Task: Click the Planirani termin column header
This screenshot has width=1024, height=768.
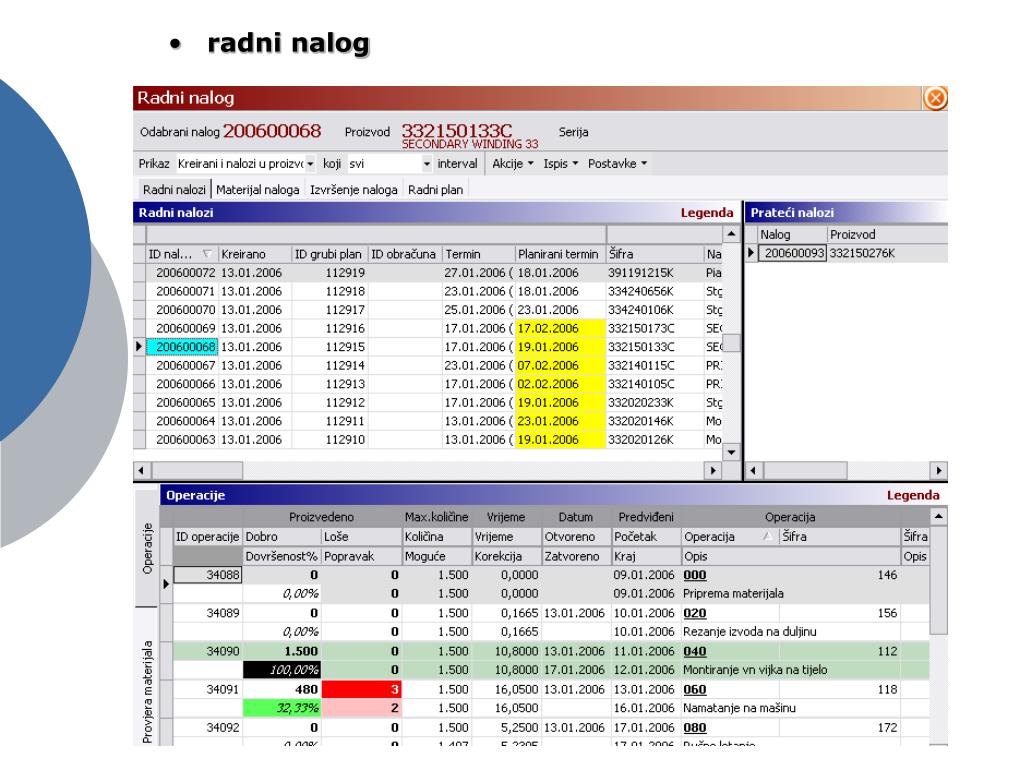Action: click(560, 254)
